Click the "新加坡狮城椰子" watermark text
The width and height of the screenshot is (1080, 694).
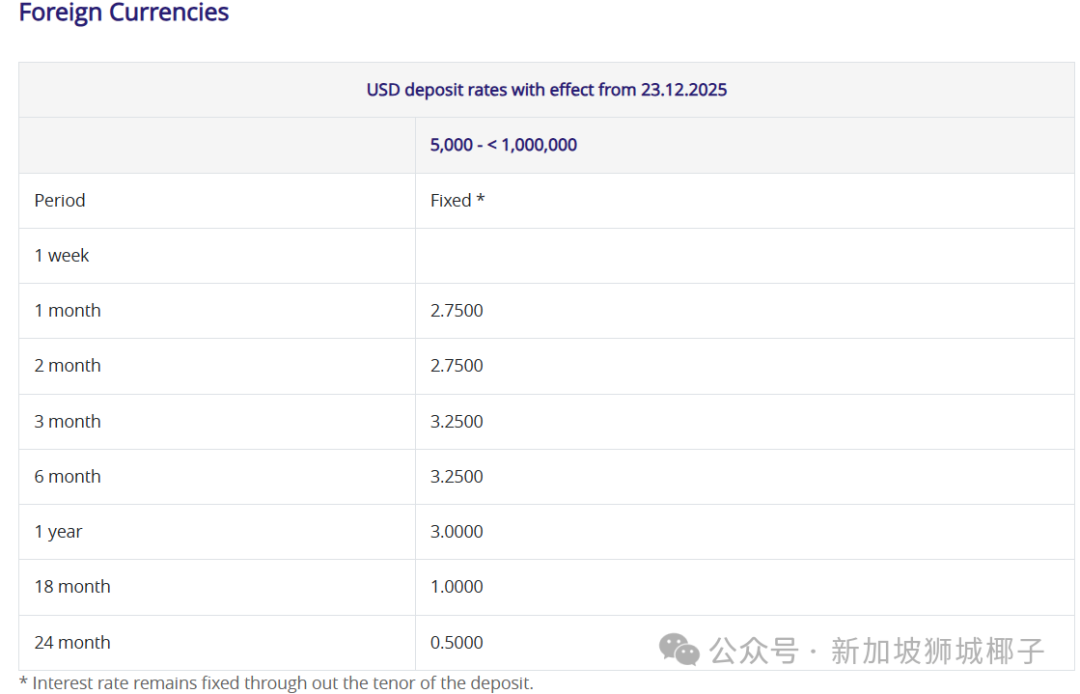(937, 651)
